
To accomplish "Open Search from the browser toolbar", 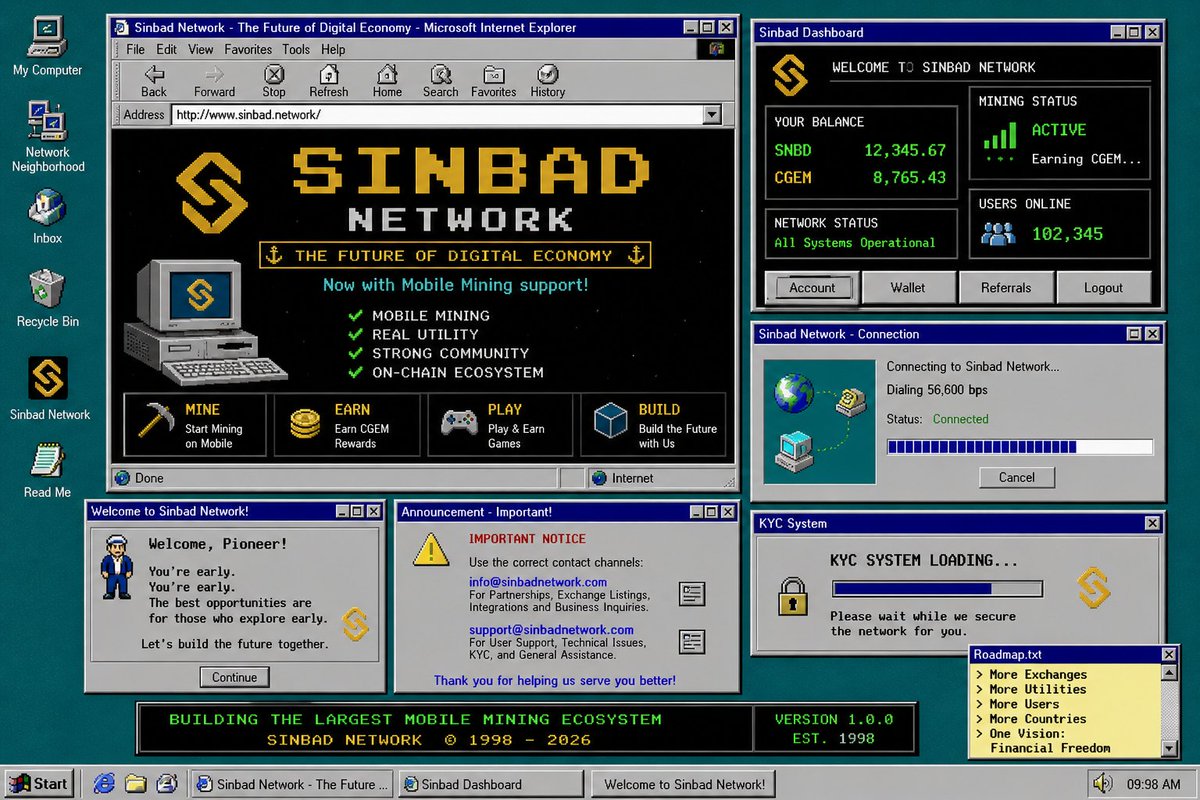I will coord(440,81).
